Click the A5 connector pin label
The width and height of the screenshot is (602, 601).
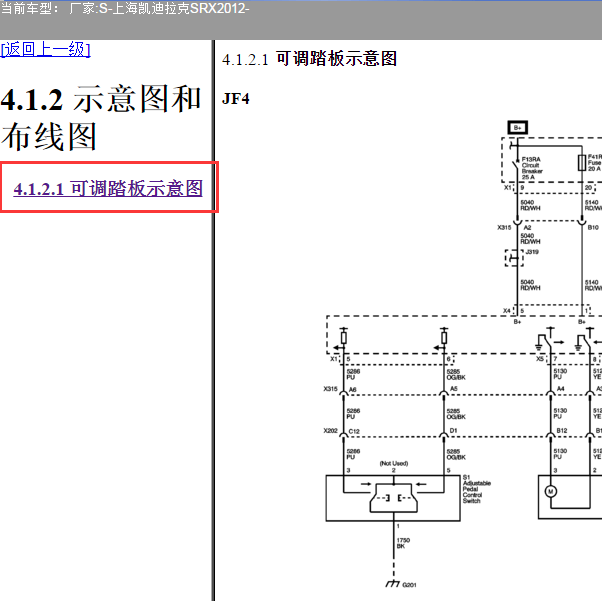pos(453,389)
